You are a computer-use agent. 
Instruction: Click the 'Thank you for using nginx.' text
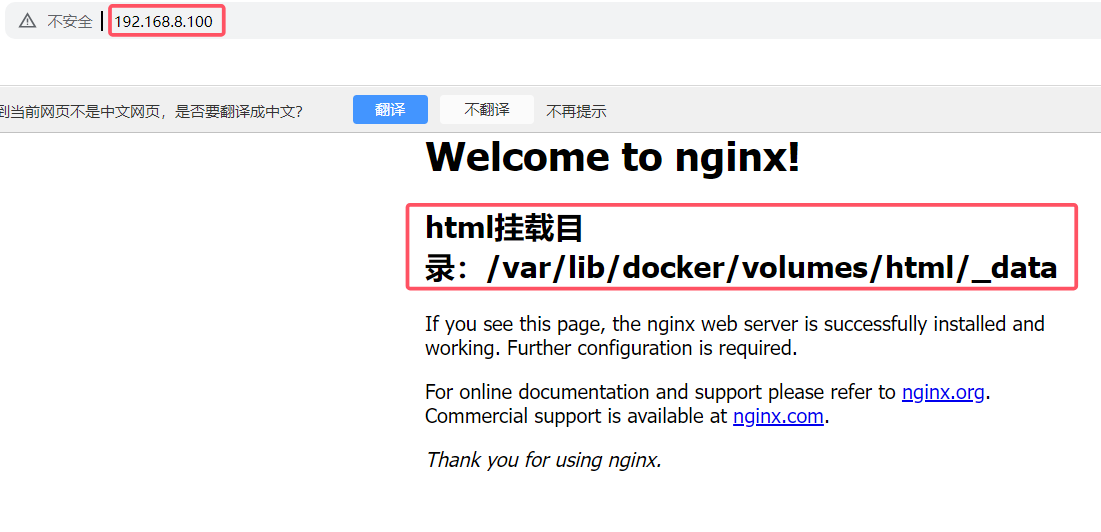[543, 460]
